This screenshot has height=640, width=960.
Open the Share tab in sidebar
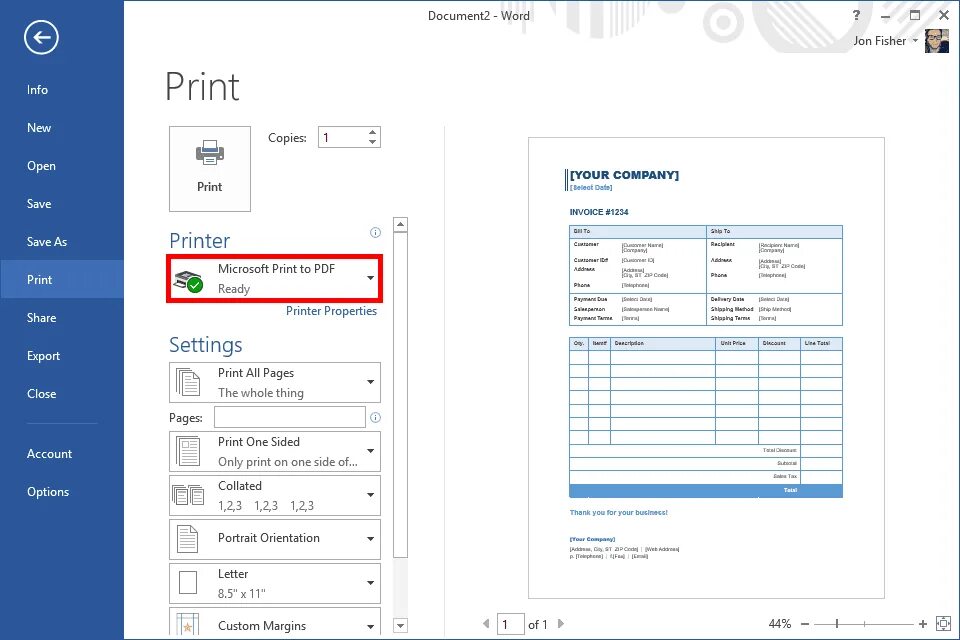click(42, 317)
